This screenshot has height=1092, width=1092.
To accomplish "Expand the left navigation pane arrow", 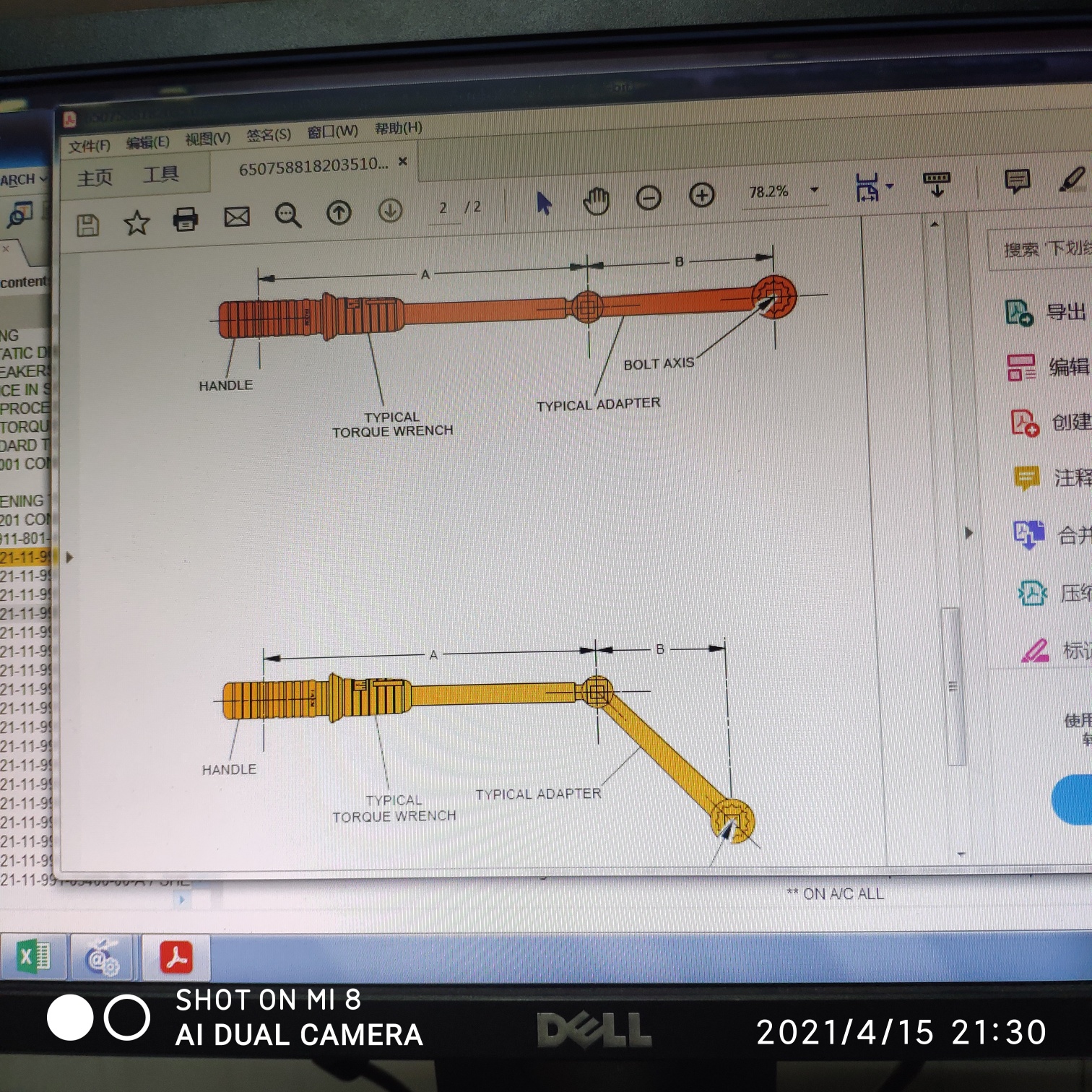I will 69,558.
